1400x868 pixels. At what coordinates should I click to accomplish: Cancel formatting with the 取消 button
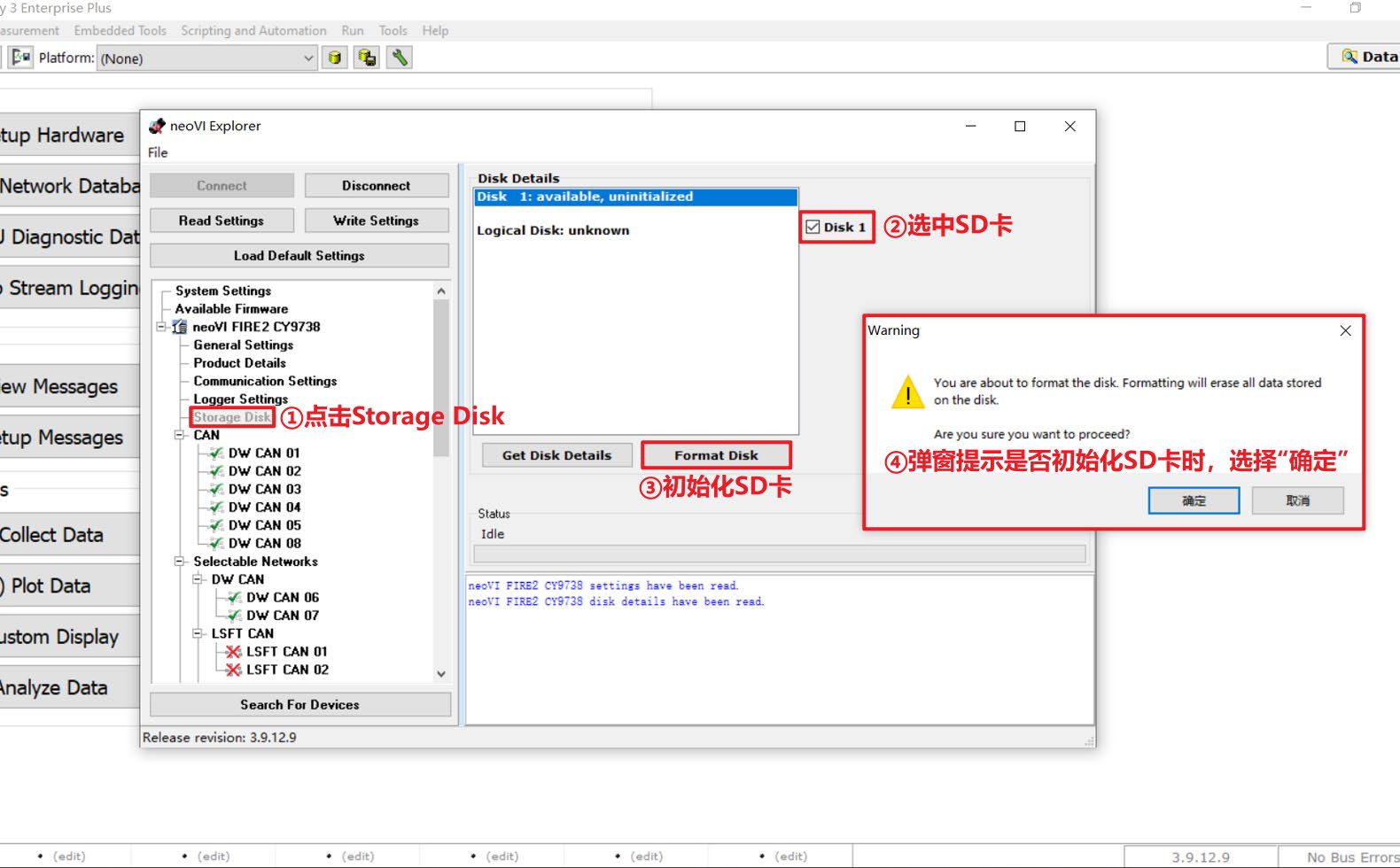1298,500
